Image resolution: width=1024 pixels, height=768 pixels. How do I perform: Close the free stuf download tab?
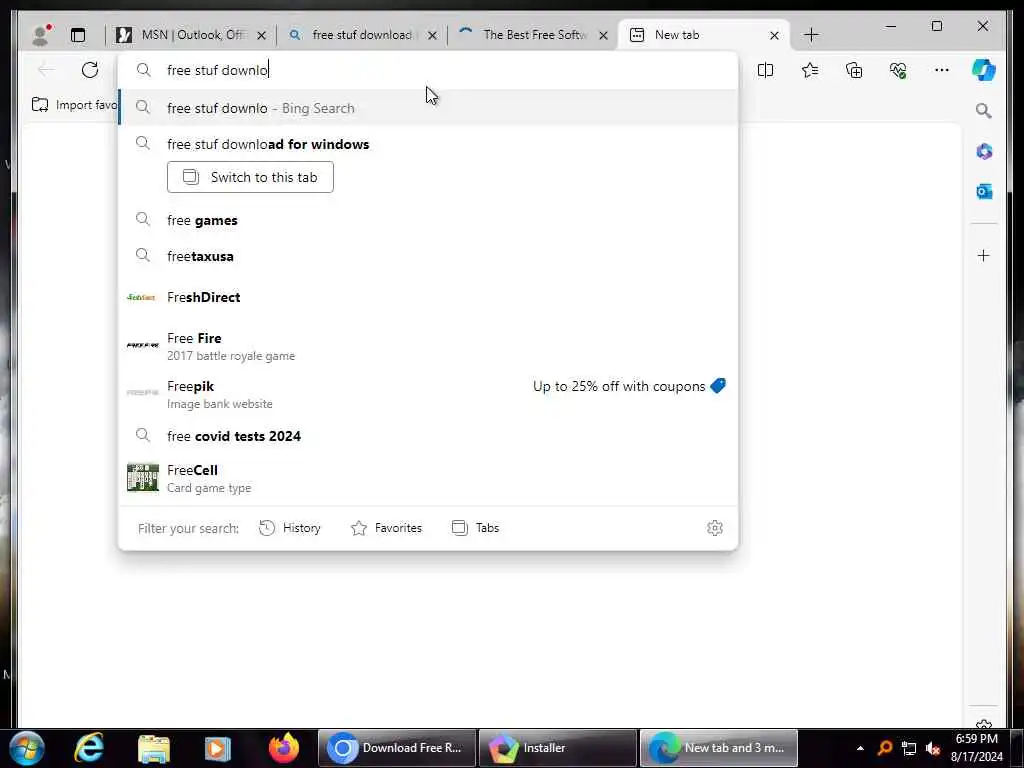pos(432,35)
